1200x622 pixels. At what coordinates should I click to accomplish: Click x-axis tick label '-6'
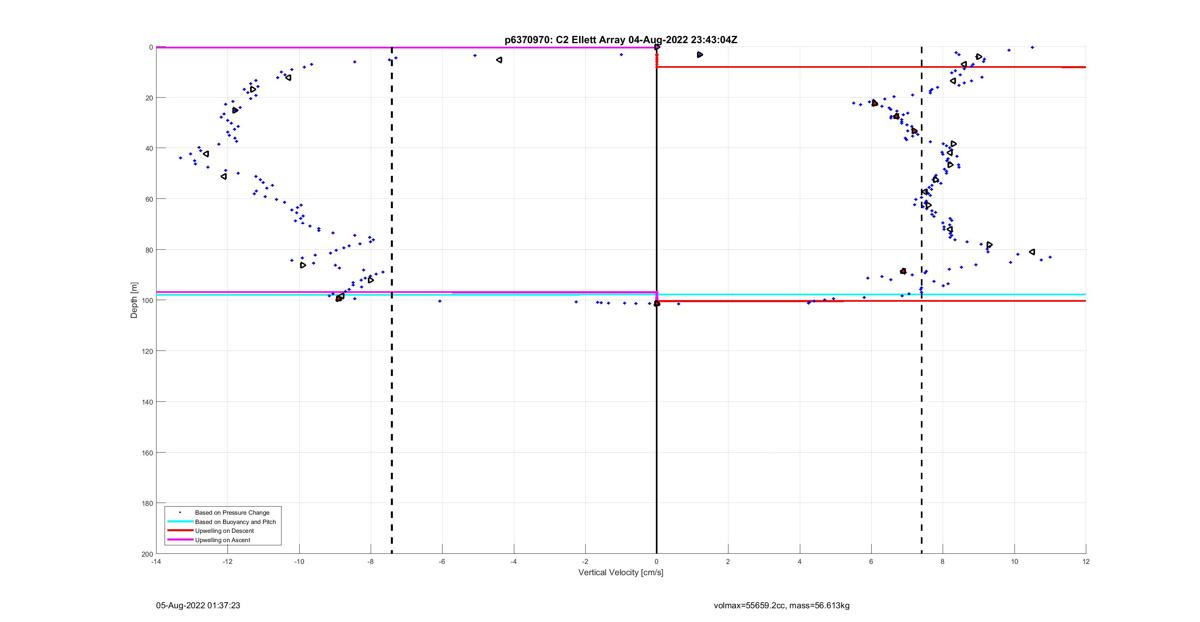tap(442, 562)
